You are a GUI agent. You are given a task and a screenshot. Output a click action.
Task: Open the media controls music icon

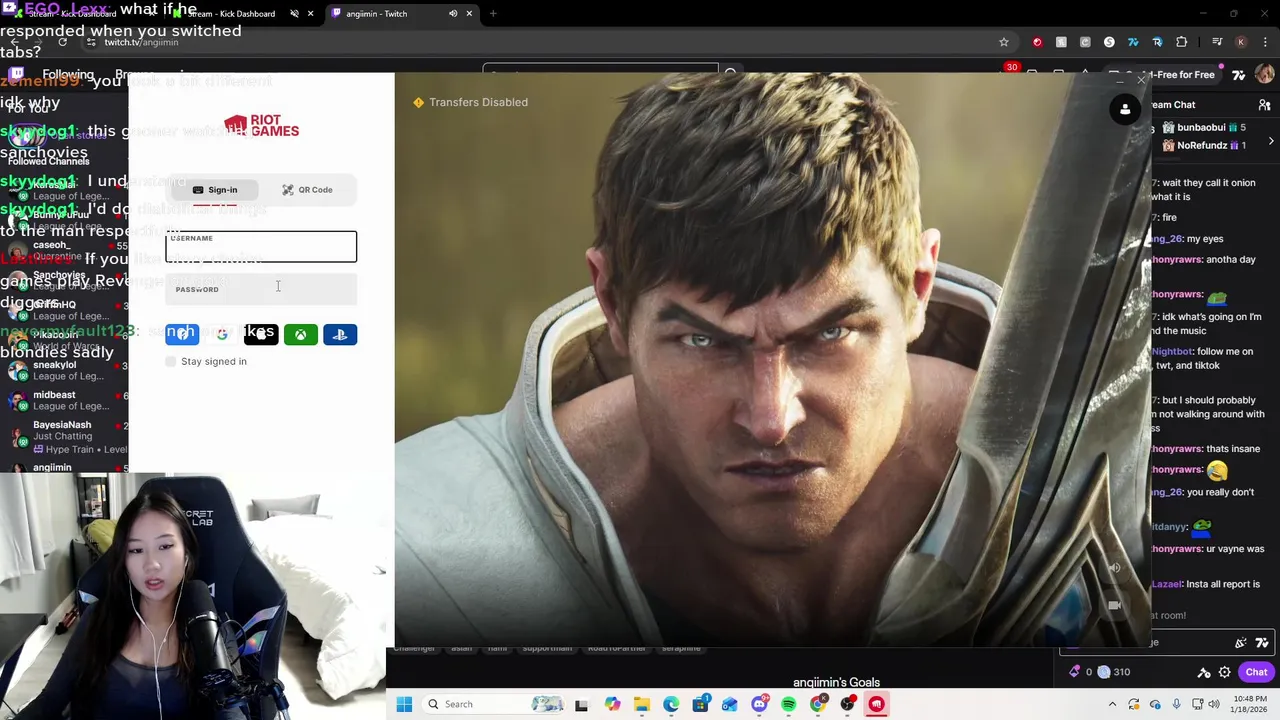tap(1217, 42)
